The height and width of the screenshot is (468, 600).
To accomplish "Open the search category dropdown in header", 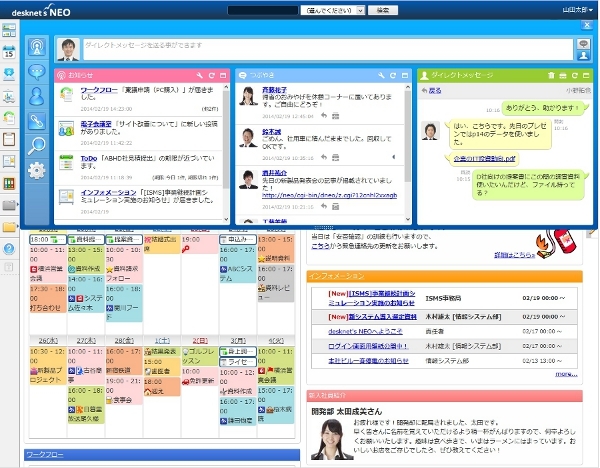I will tap(333, 10).
